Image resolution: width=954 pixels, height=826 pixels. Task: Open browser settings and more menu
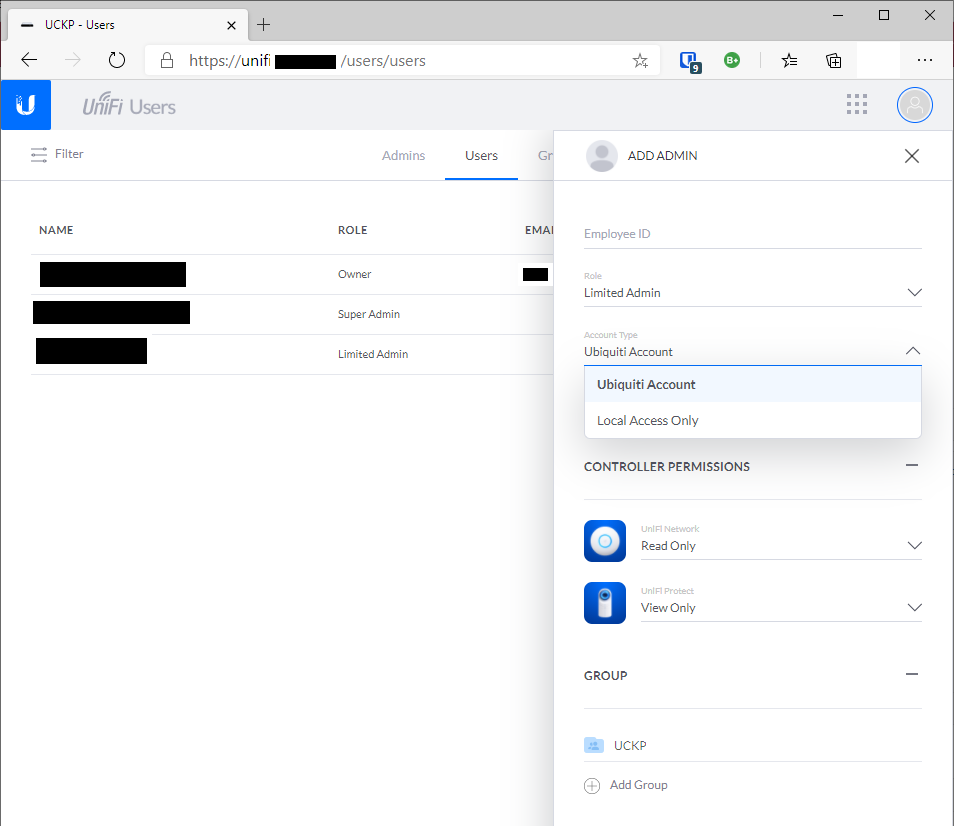click(x=925, y=60)
